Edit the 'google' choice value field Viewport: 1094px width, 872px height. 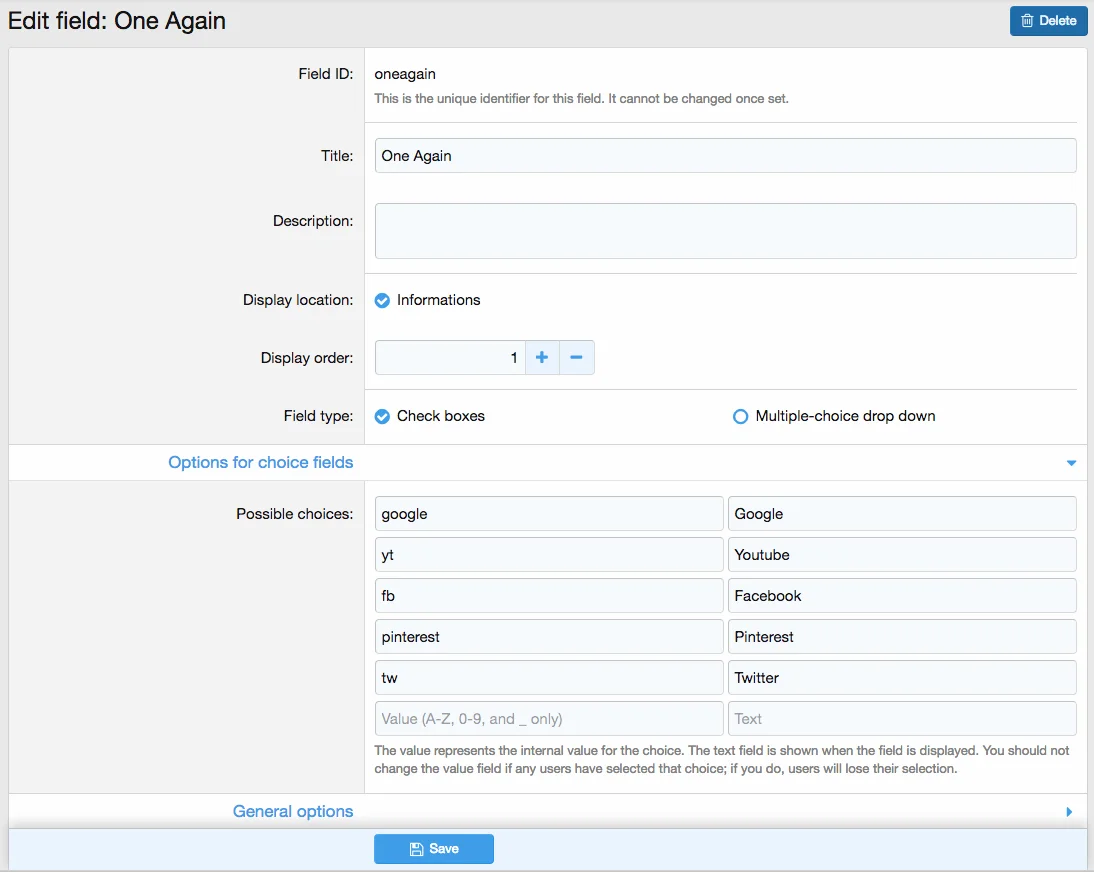[548, 514]
